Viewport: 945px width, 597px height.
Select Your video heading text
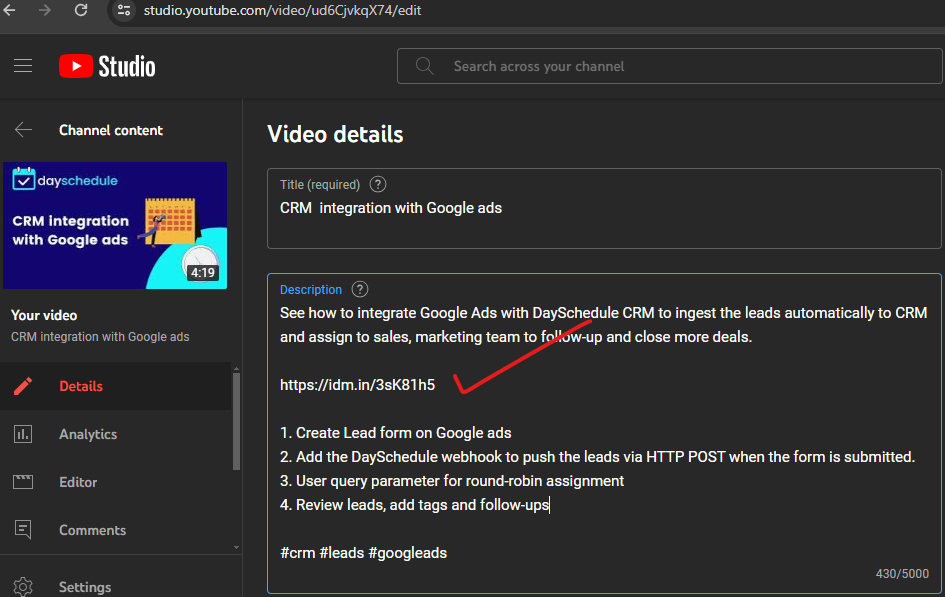44,315
